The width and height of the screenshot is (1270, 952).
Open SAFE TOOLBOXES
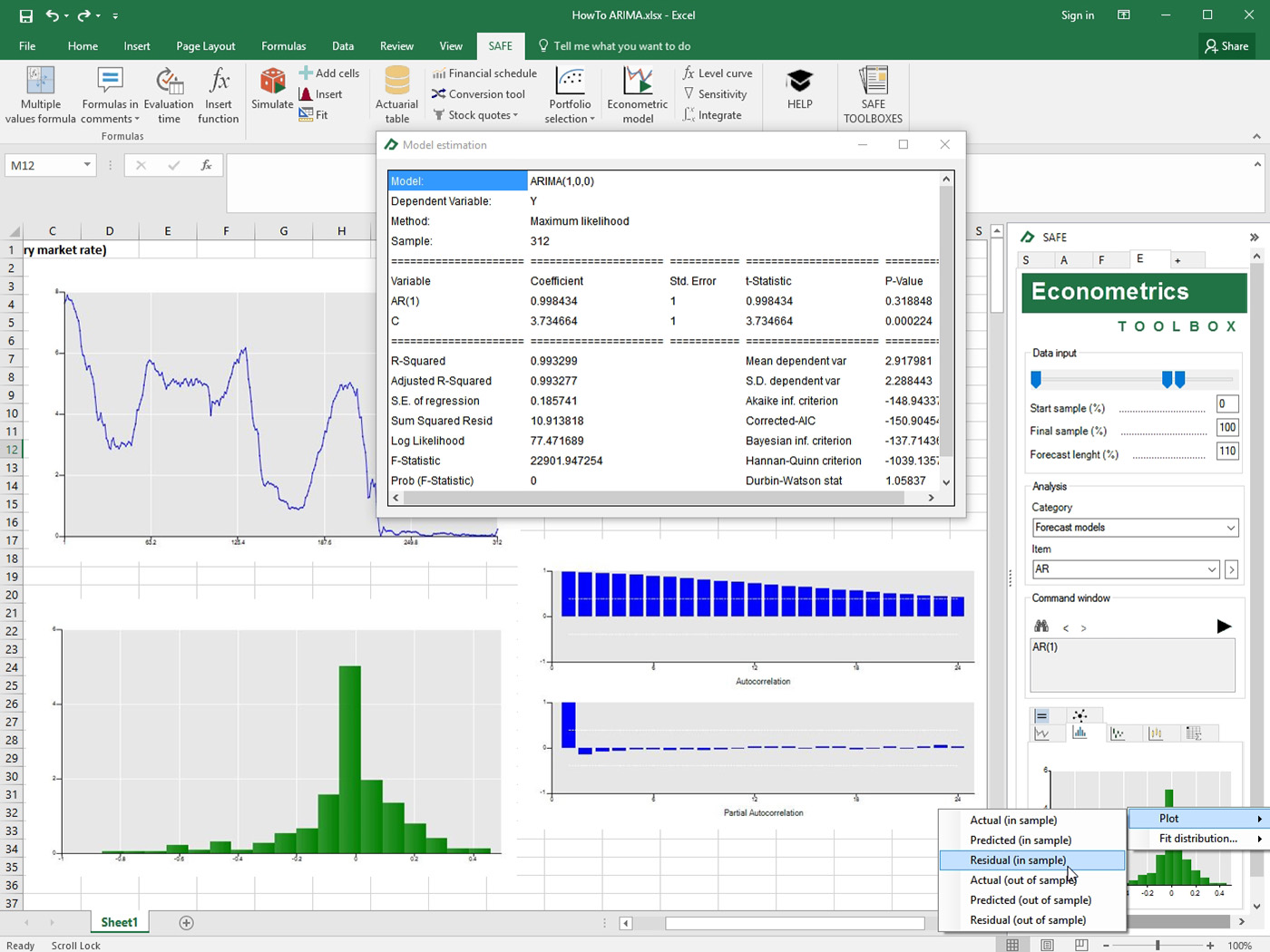(x=873, y=94)
